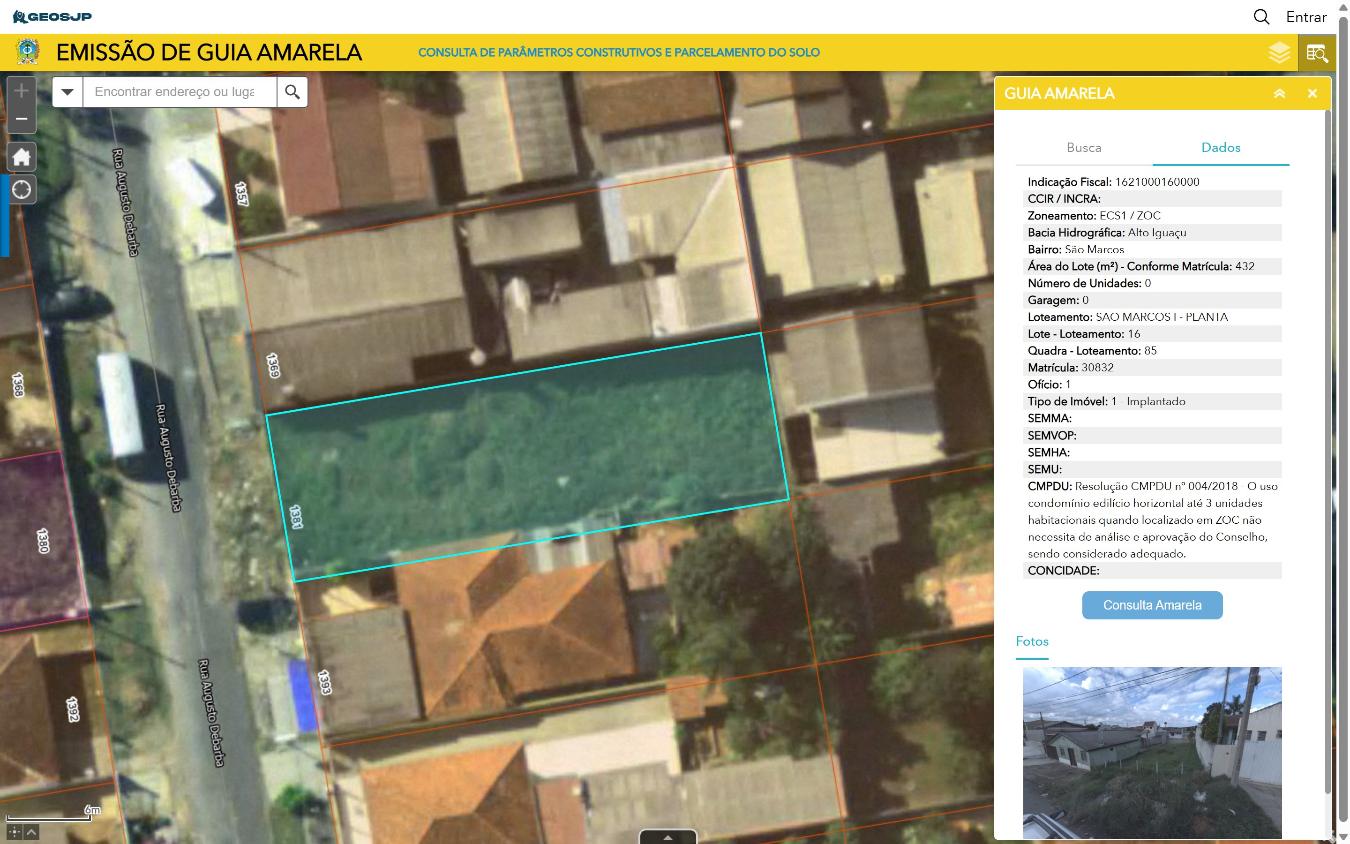The width and height of the screenshot is (1350, 844).
Task: Zoom out on the map
Action: 21,119
